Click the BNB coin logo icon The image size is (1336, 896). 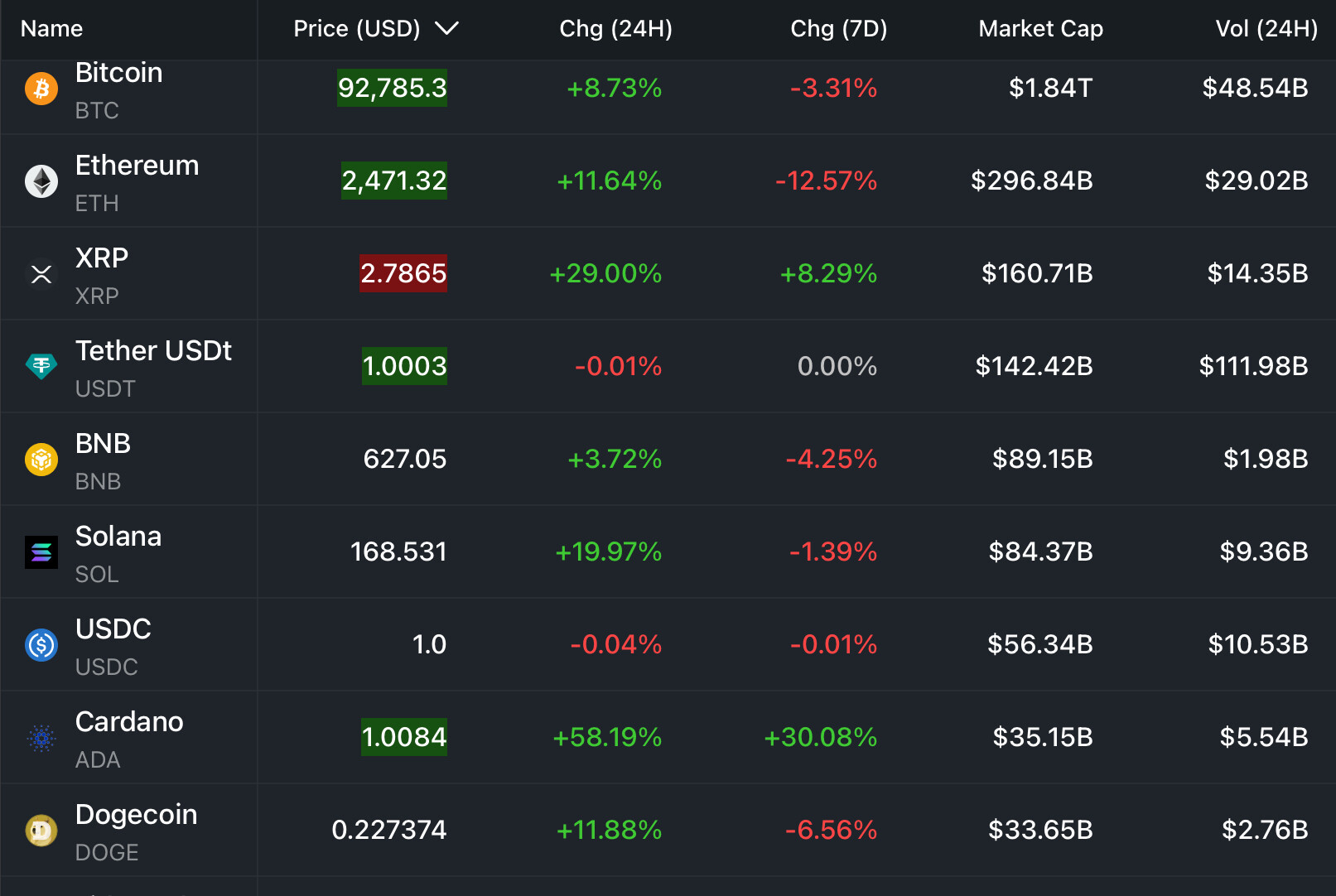(x=41, y=460)
